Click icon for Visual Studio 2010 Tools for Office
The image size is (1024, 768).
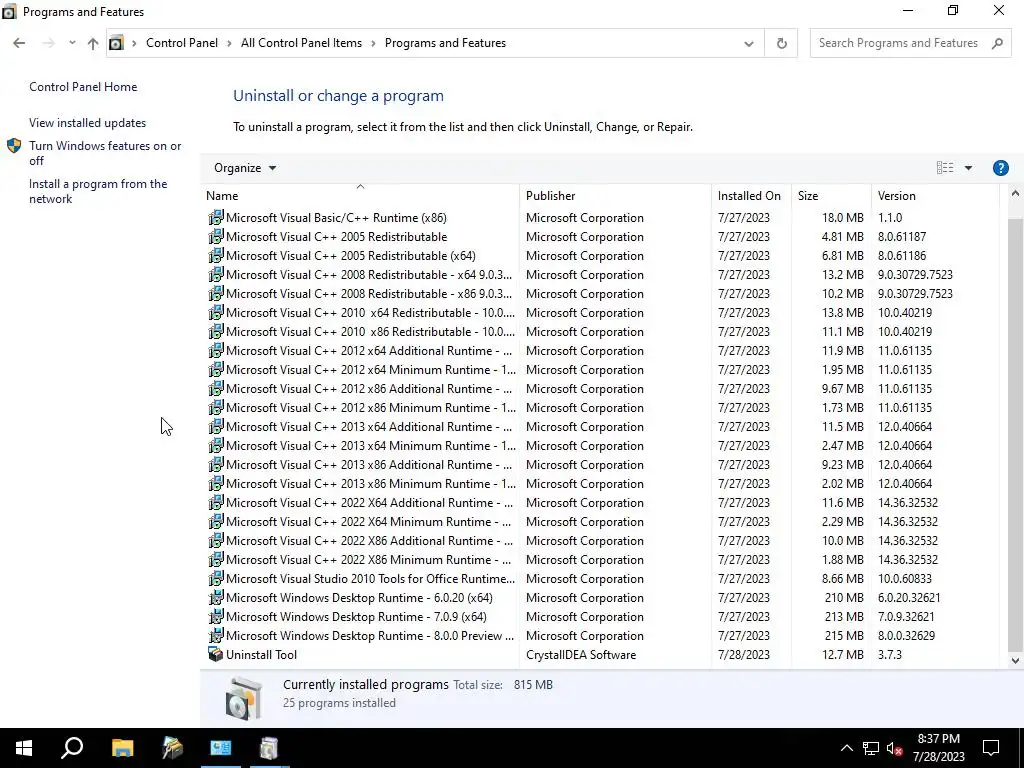[x=216, y=578]
